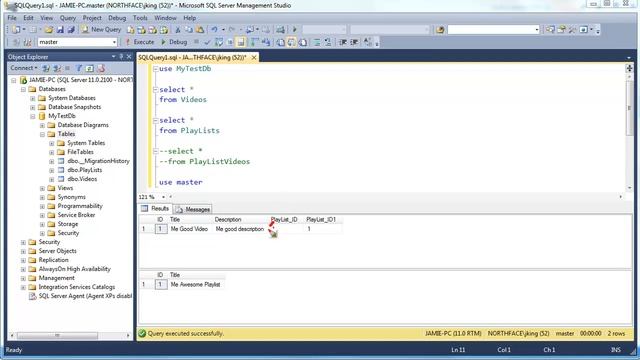Viewport: 640px width, 360px height.
Task: Click the query editor vertical scrollbar
Action: (x=629, y=108)
